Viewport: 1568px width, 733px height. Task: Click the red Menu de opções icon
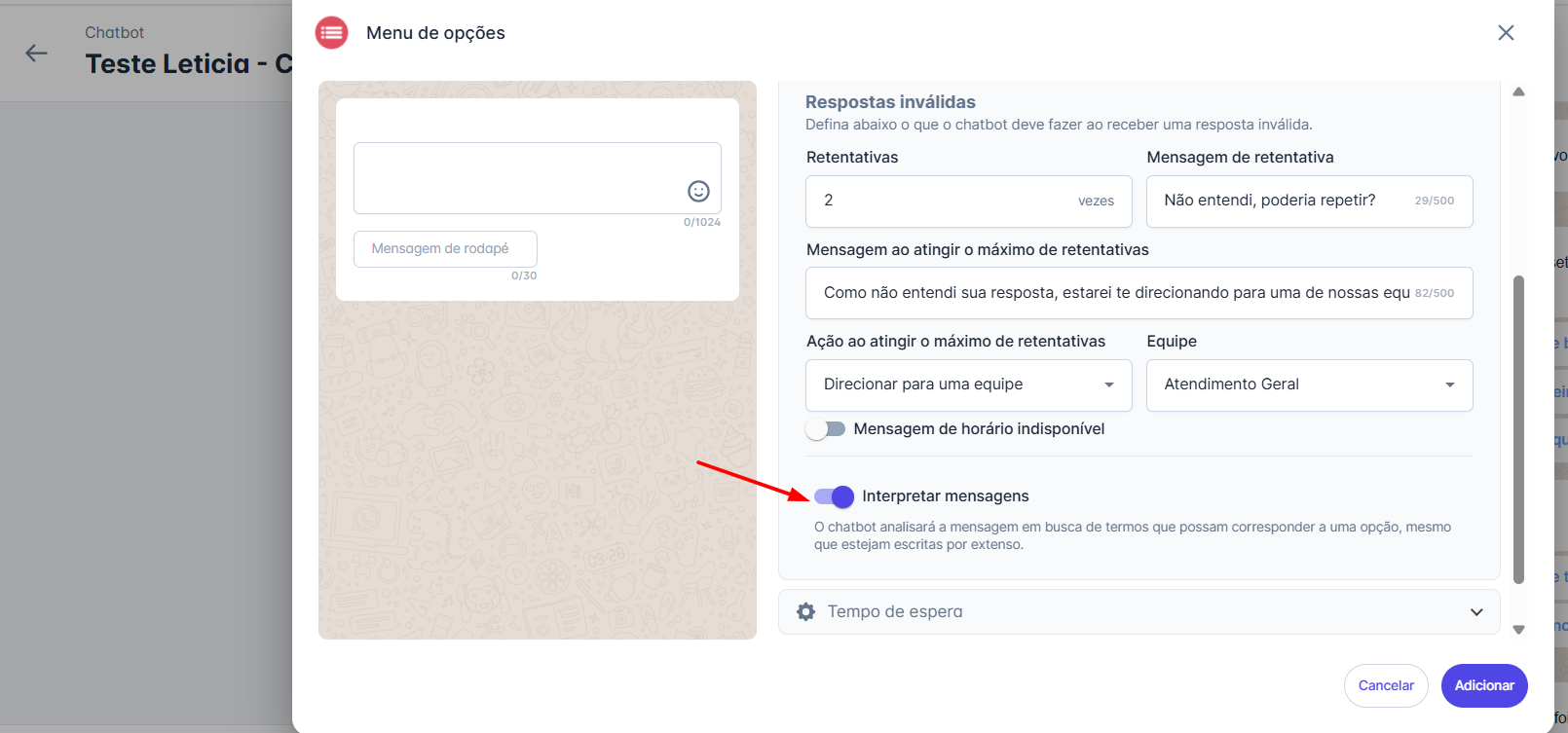(331, 33)
